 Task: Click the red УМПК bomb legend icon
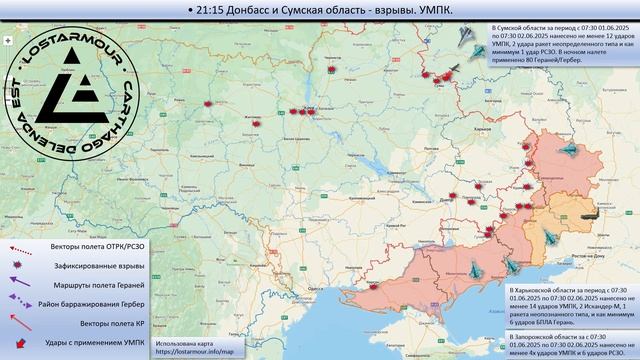[20, 343]
